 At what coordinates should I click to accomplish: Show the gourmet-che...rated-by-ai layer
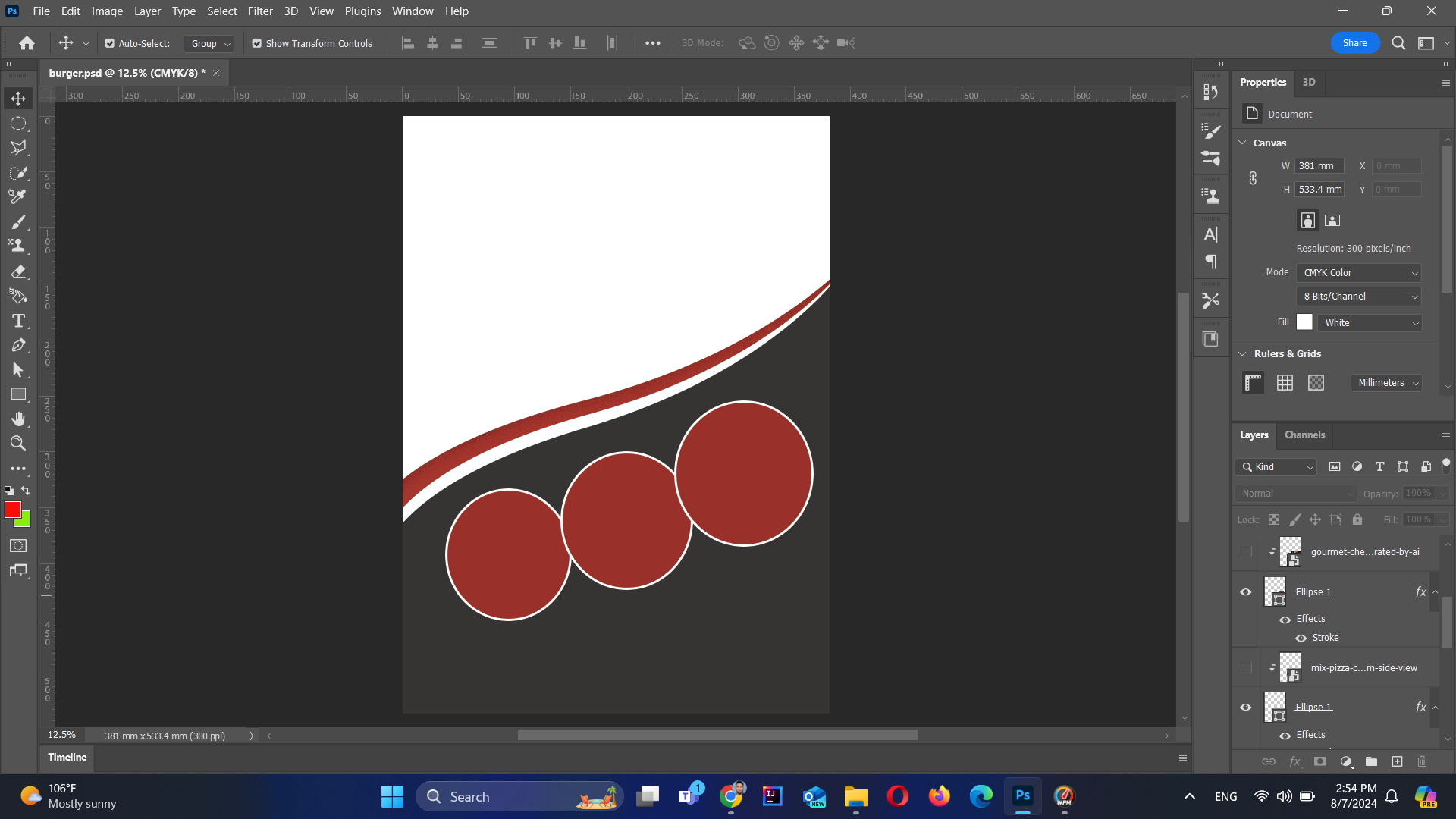[x=1245, y=552]
